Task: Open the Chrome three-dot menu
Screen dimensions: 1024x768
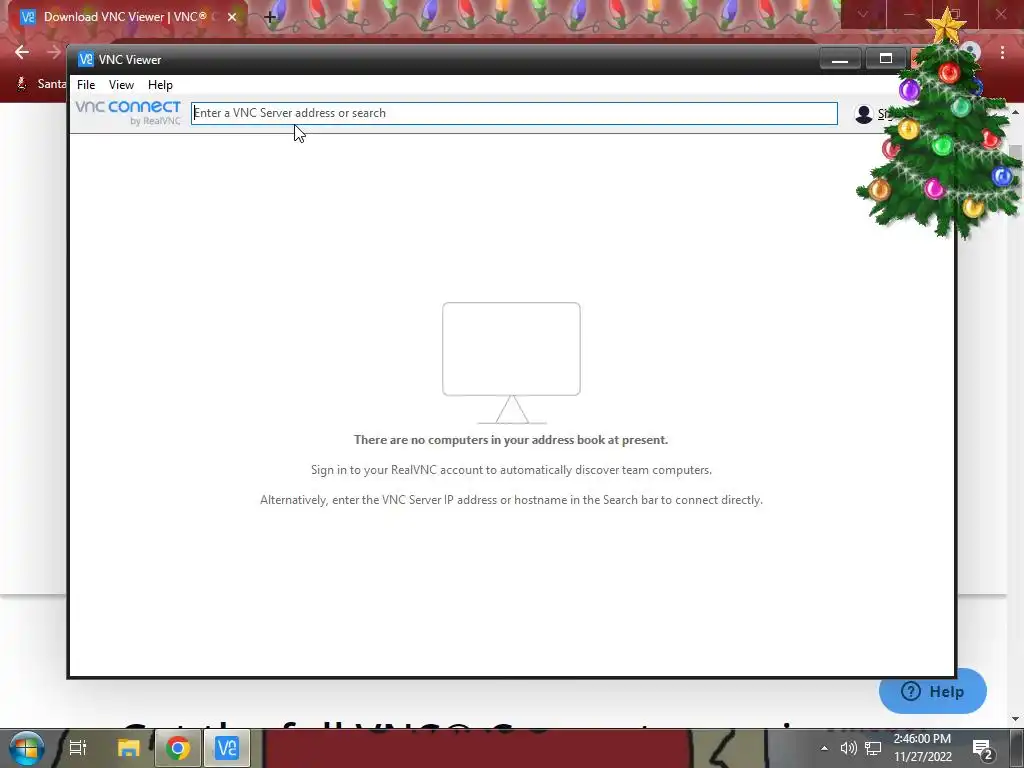Action: click(1002, 52)
